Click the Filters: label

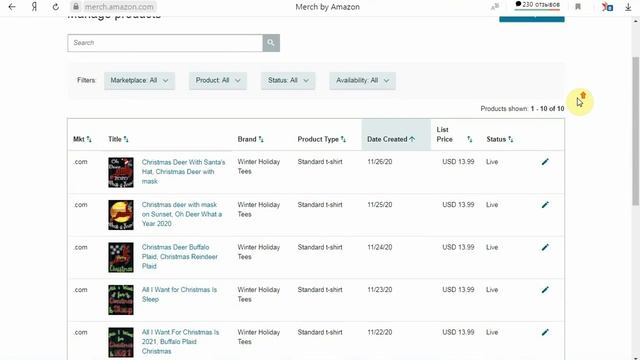point(87,80)
